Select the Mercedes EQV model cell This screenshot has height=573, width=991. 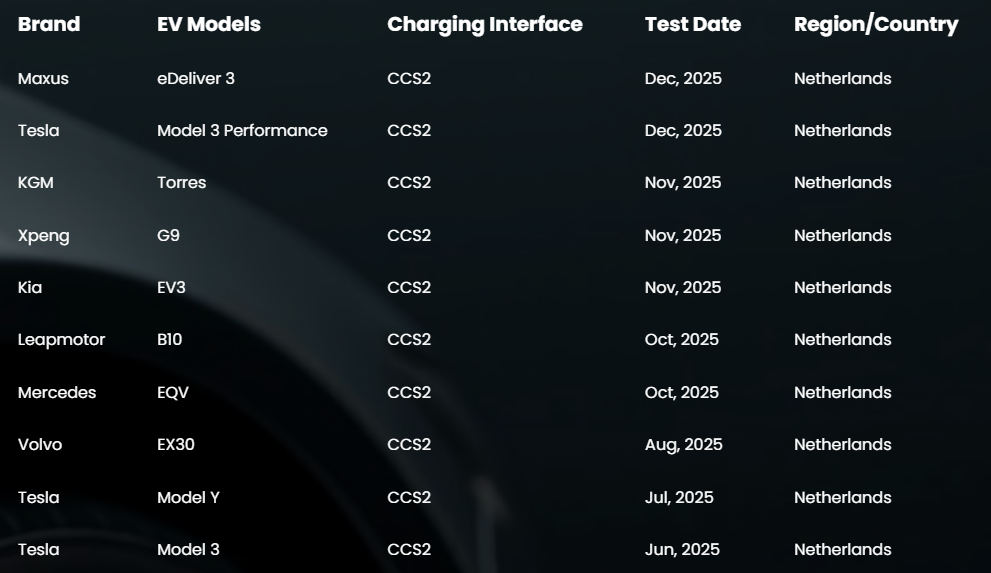point(173,393)
